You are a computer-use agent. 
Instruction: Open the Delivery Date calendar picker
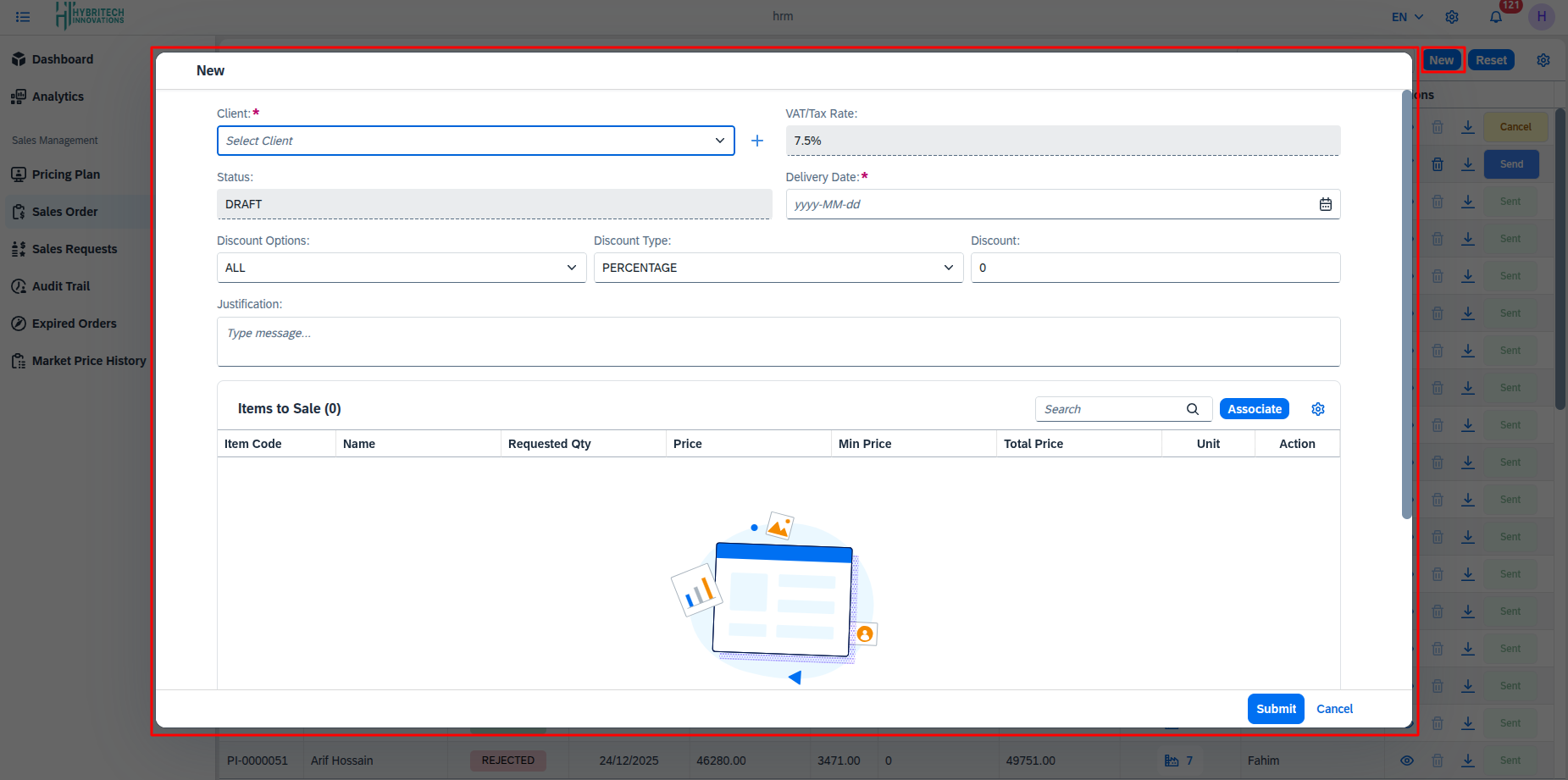1326,203
